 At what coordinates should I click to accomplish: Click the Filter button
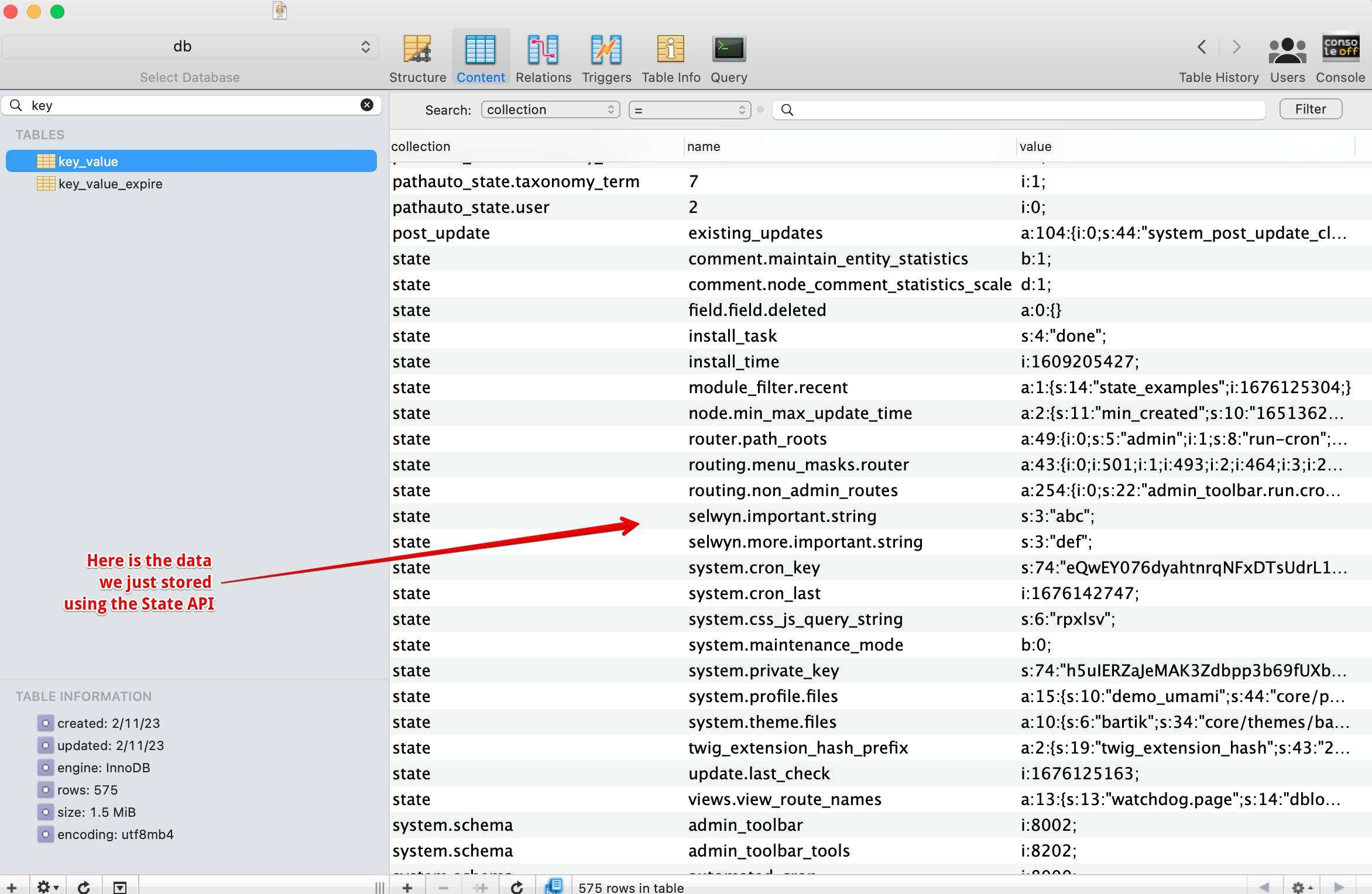1310,108
